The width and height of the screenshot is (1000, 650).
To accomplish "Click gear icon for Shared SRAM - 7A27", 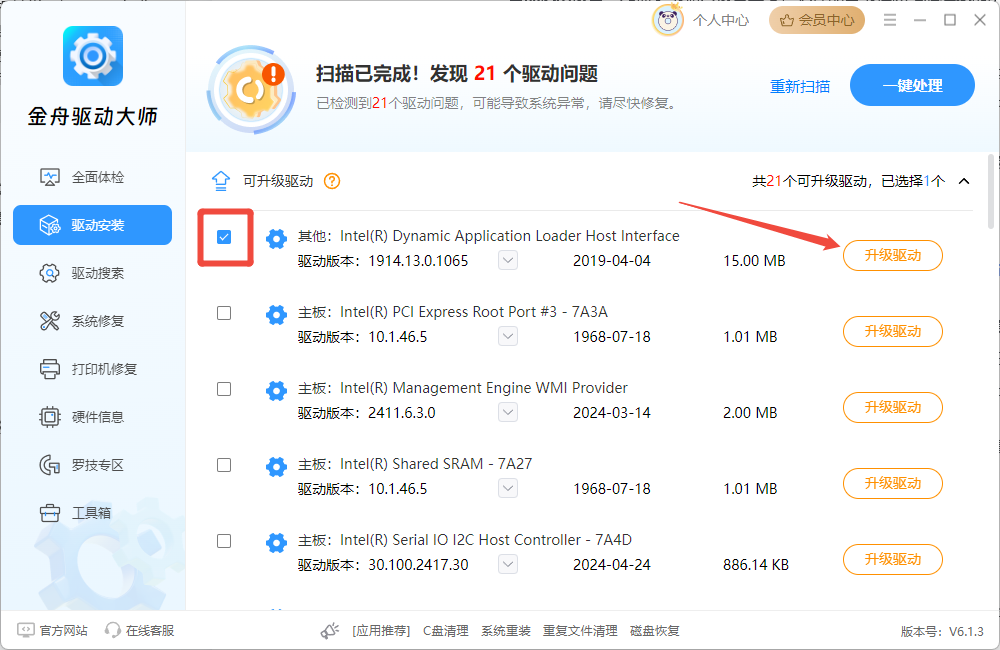I will tap(276, 466).
